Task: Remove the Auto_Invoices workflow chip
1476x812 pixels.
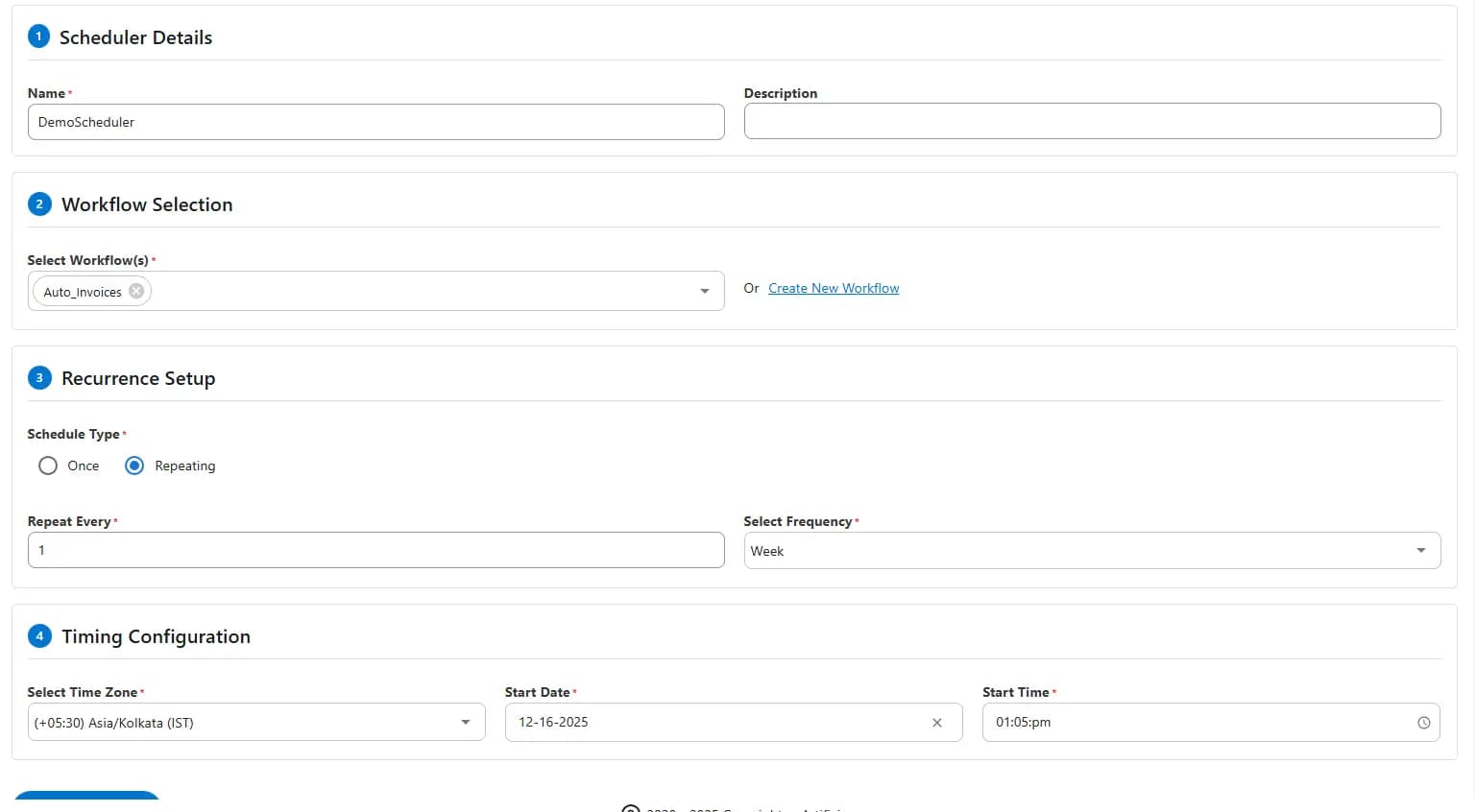Action: click(136, 291)
